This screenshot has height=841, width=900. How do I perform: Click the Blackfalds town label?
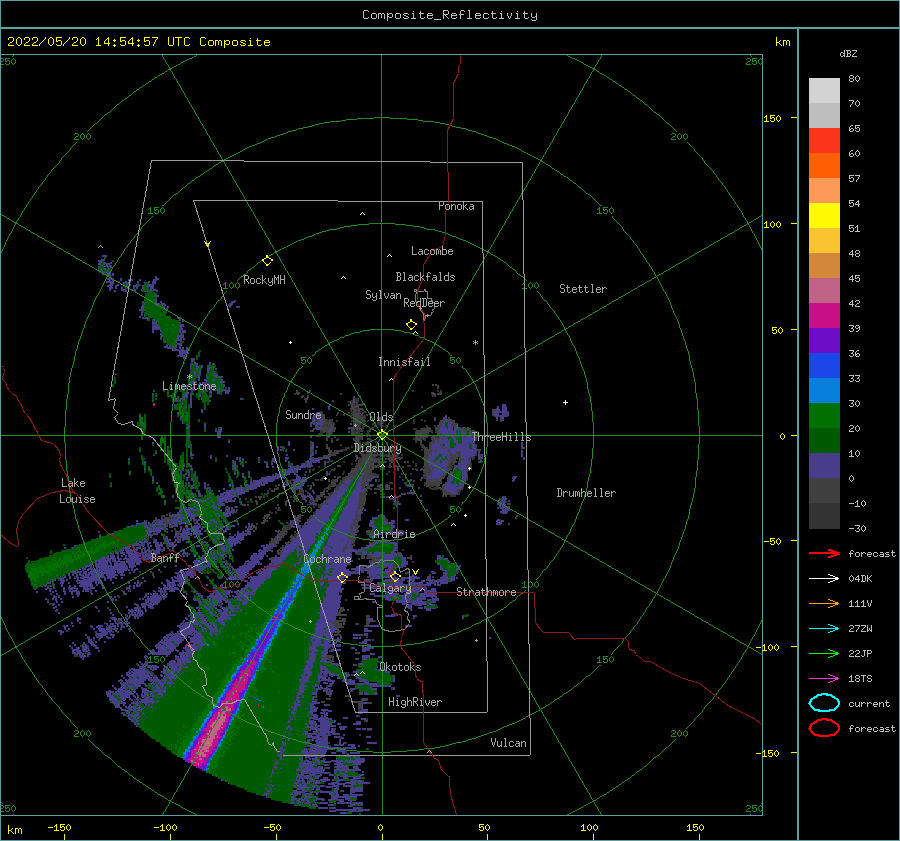[425, 277]
